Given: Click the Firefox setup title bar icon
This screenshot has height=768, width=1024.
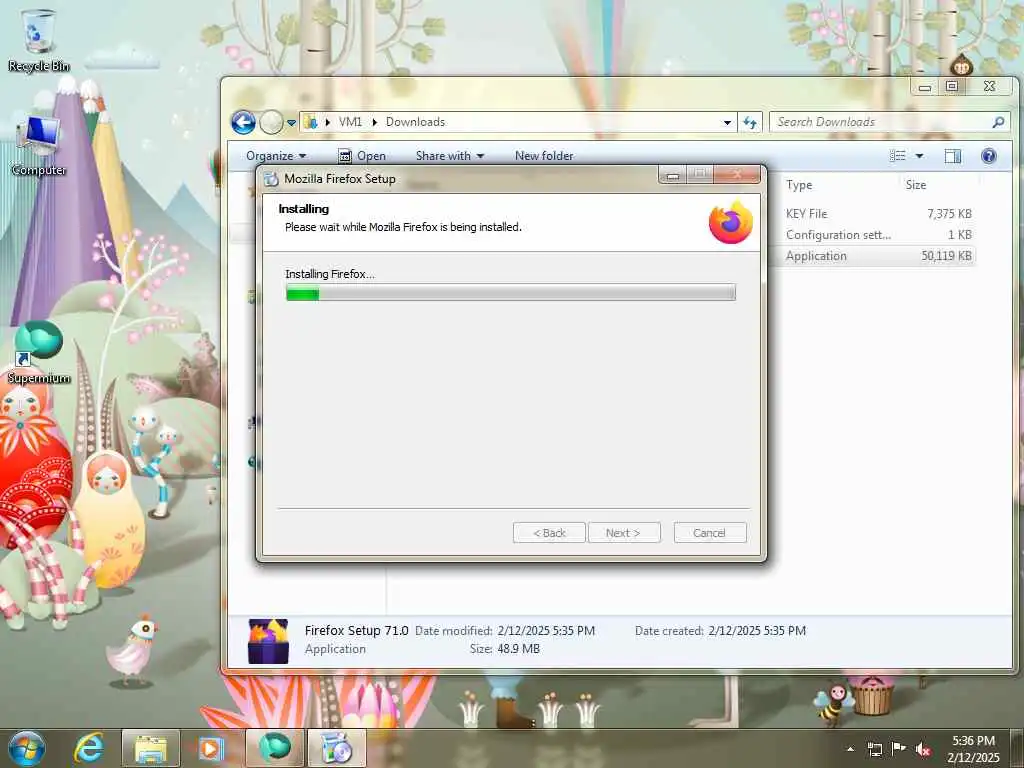Looking at the screenshot, I should tap(271, 179).
